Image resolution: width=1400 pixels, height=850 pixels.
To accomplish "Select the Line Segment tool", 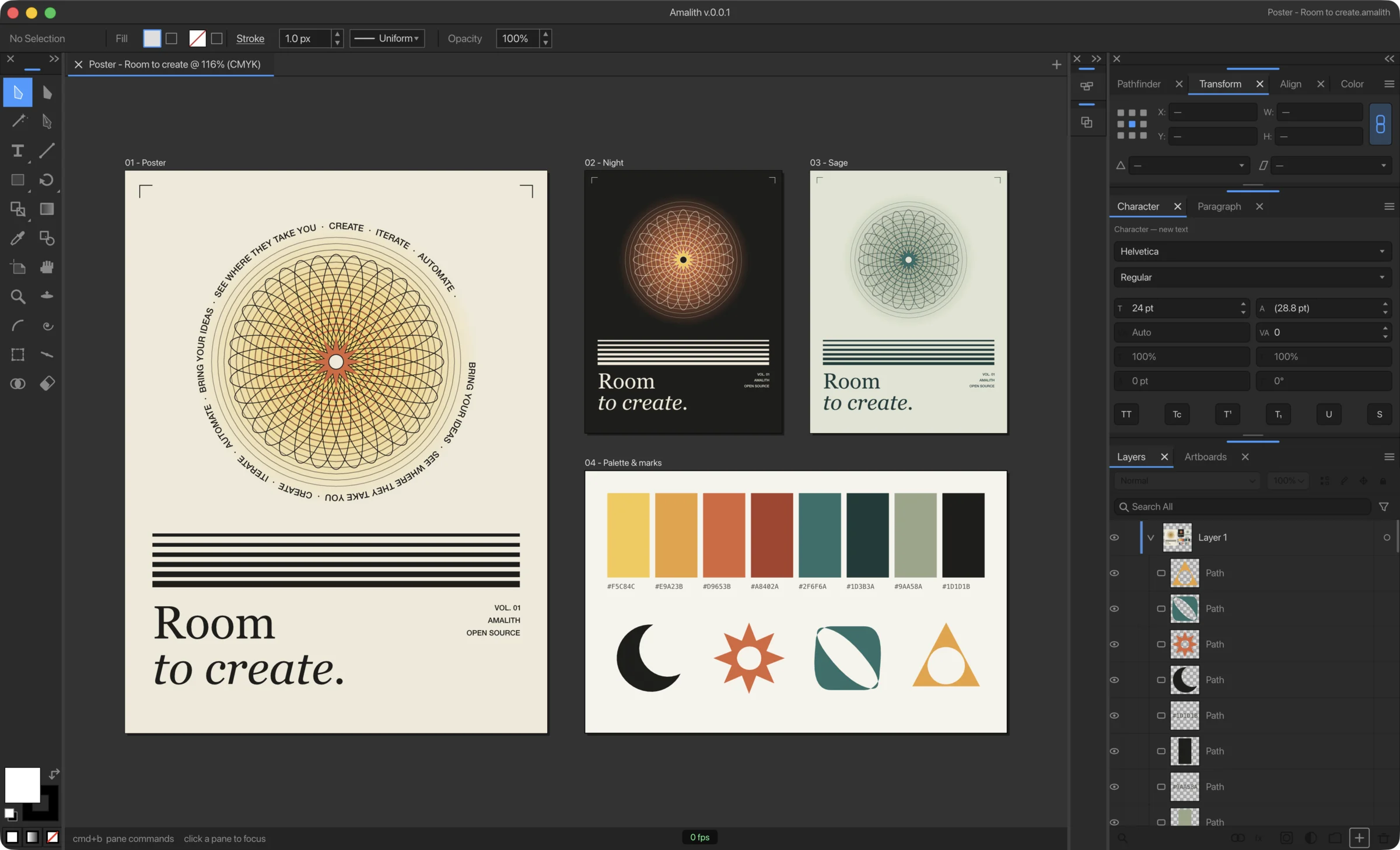I will point(47,150).
